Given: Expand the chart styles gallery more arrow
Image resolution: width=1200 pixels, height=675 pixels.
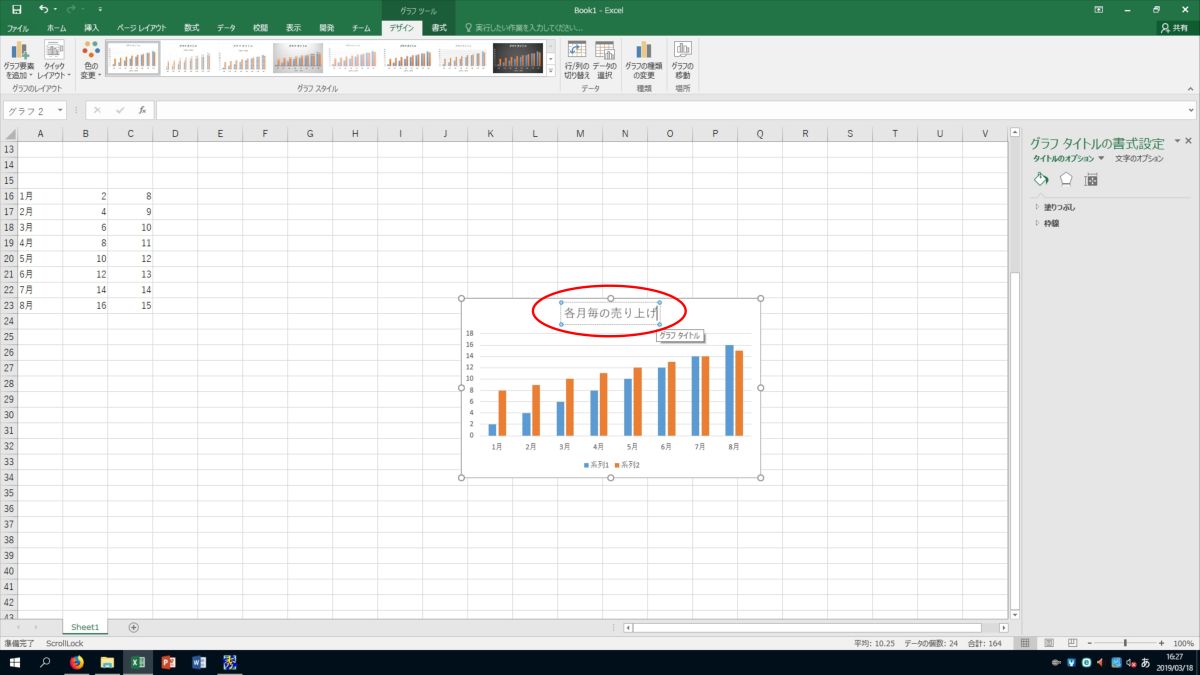Looking at the screenshot, I should click(x=551, y=70).
